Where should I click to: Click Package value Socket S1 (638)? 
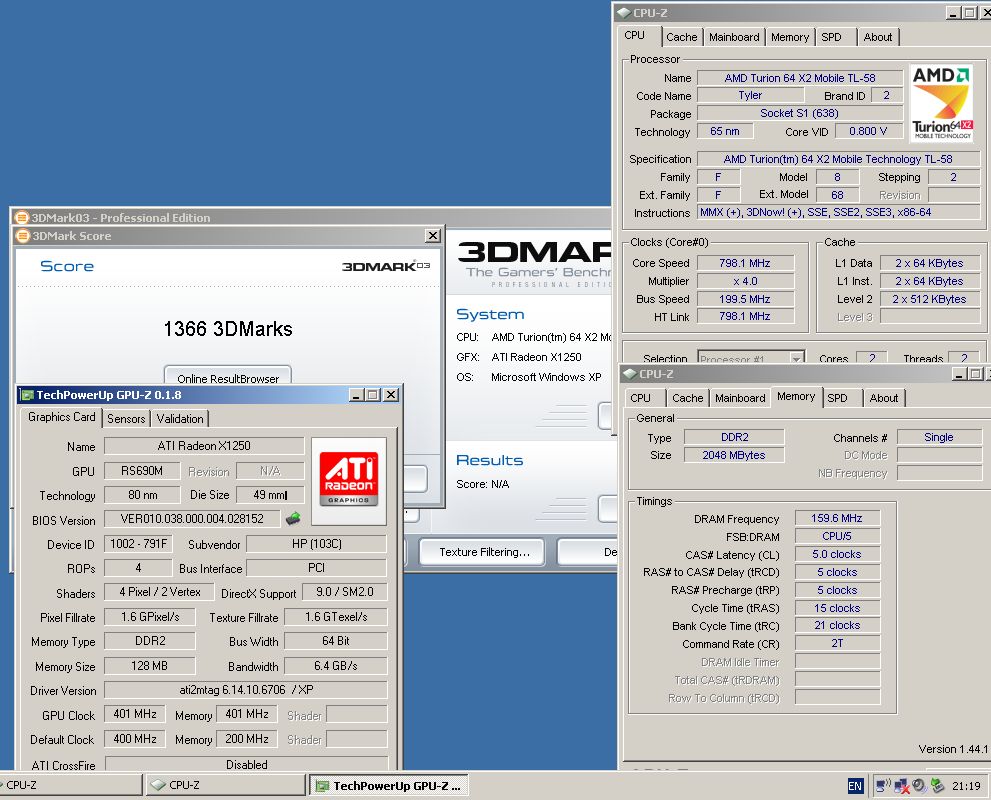pos(799,113)
